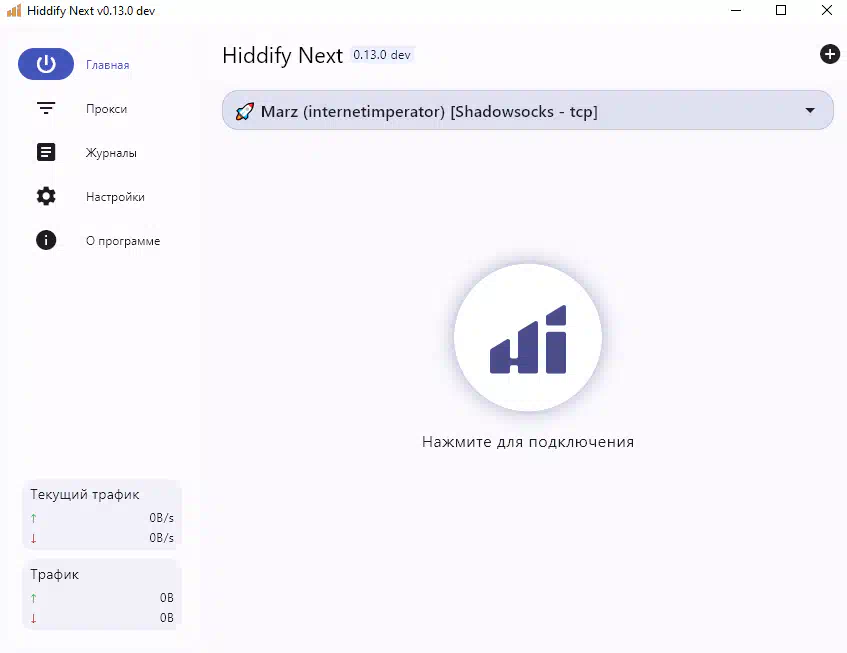Click the rocket icon in profile selector
The height and width of the screenshot is (653, 847).
click(244, 111)
